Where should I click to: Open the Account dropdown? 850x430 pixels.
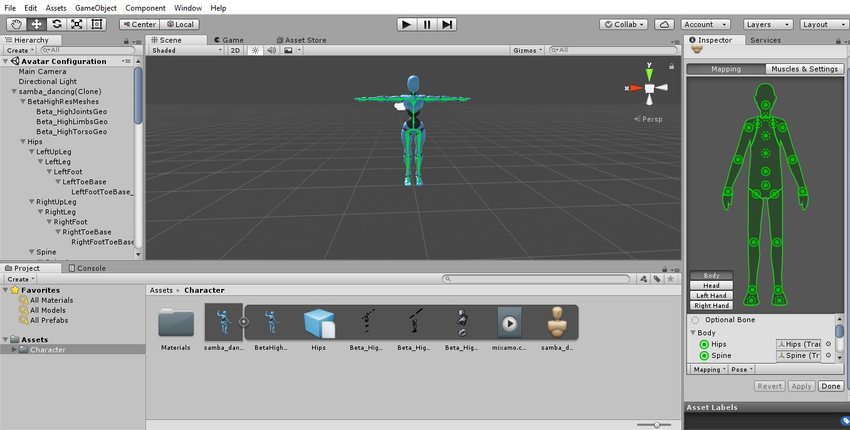click(x=705, y=24)
